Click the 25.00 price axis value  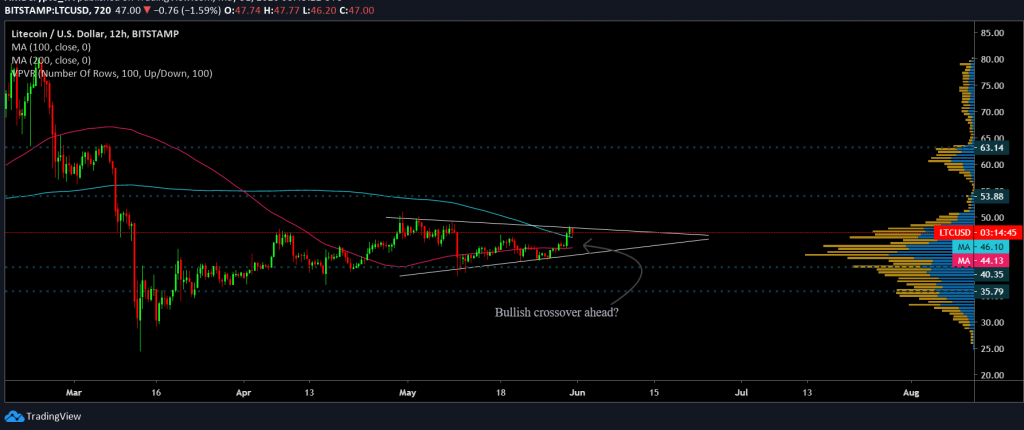tap(990, 348)
